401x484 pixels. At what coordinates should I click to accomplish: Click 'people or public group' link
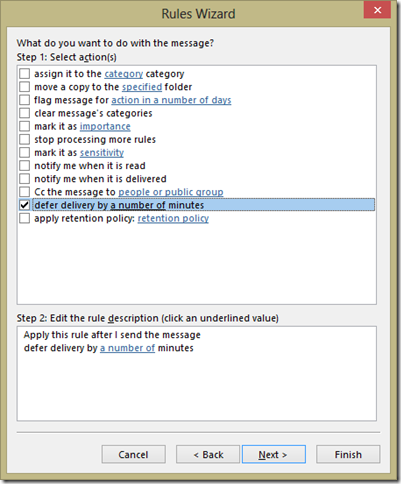tap(171, 192)
